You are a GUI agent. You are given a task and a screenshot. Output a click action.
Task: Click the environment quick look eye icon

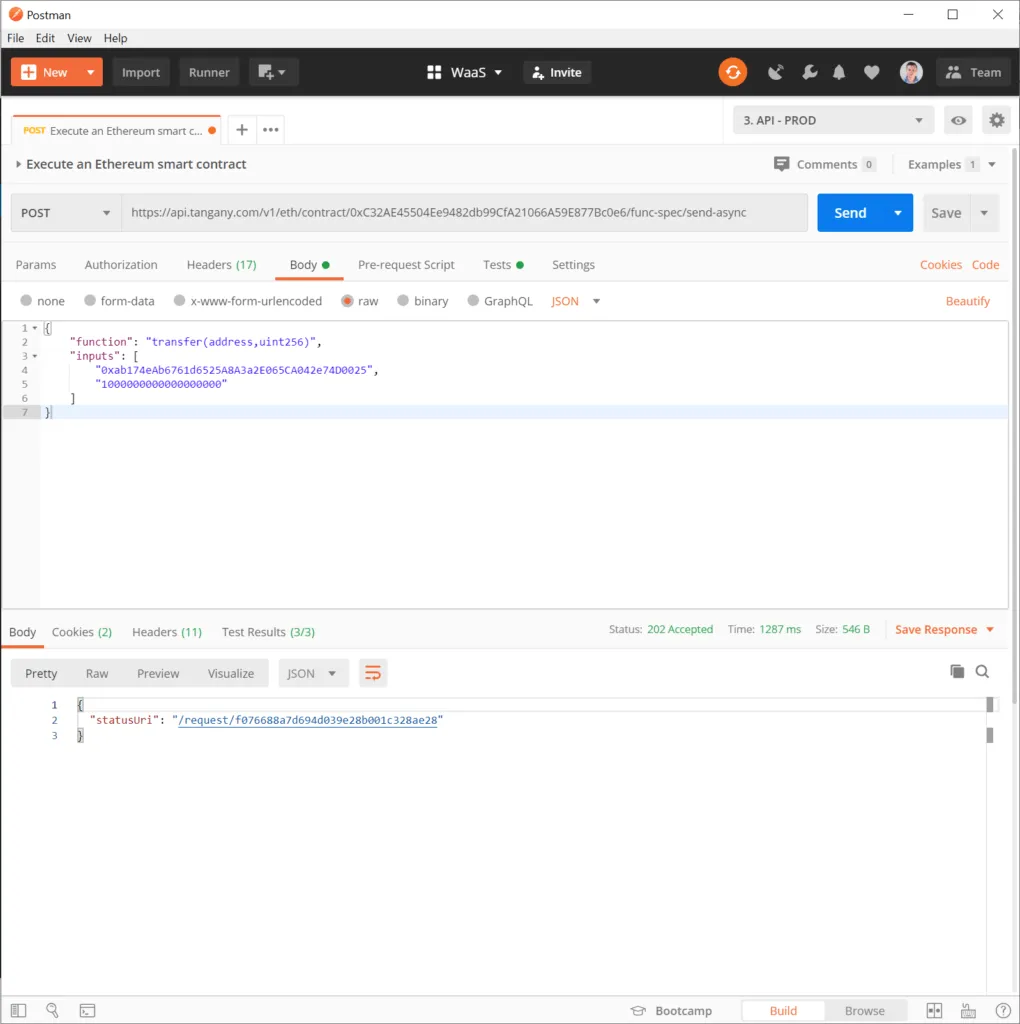point(958,120)
